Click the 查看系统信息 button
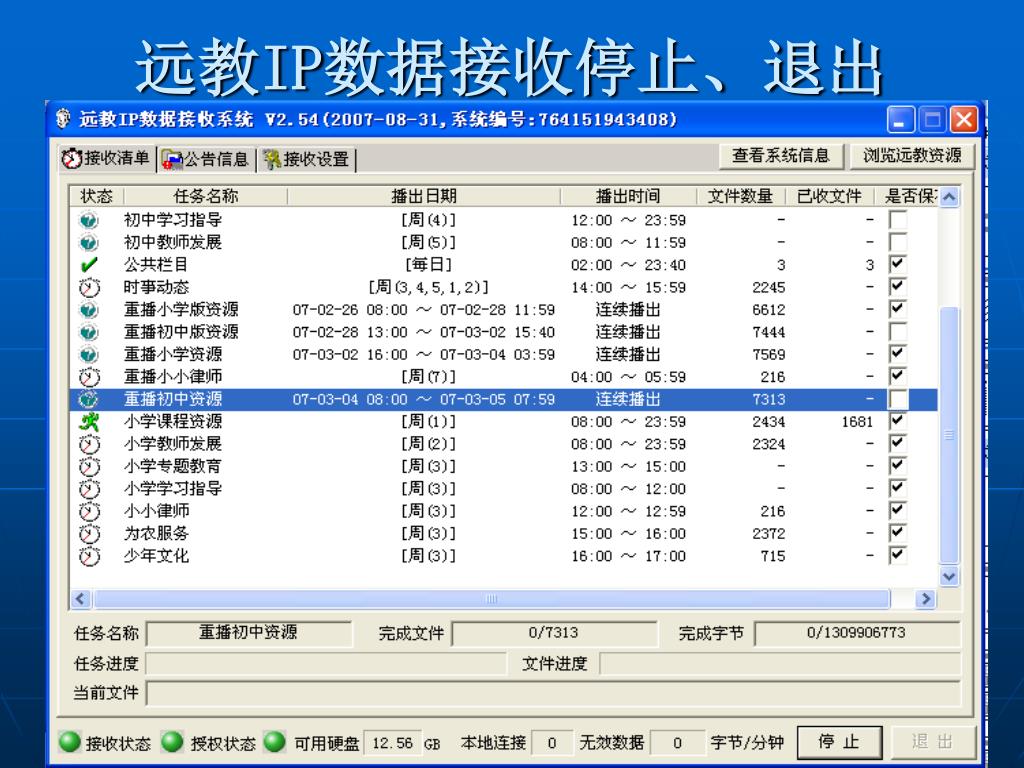Screen dimensions: 1024x768 click(781, 155)
